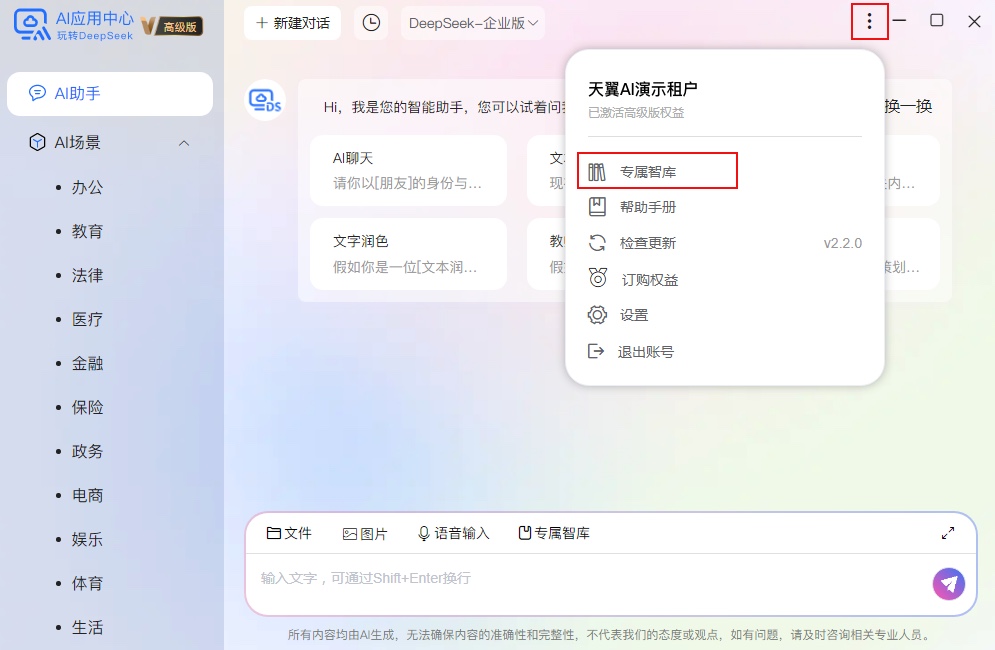Click the 退出账号 logout icon
Viewport: 995px width, 650px height.
(x=596, y=351)
